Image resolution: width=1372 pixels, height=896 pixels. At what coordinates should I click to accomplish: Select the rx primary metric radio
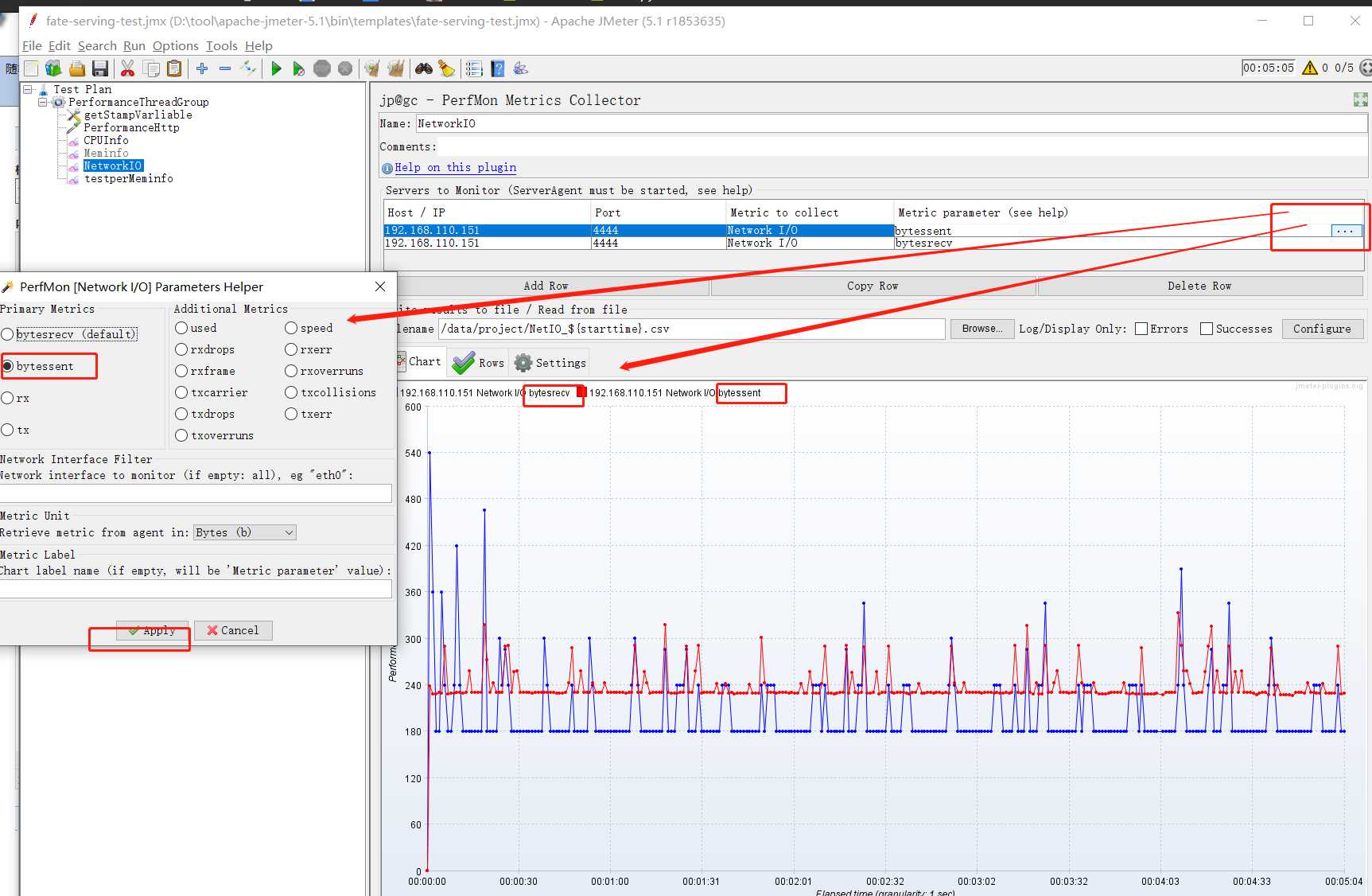[7, 398]
